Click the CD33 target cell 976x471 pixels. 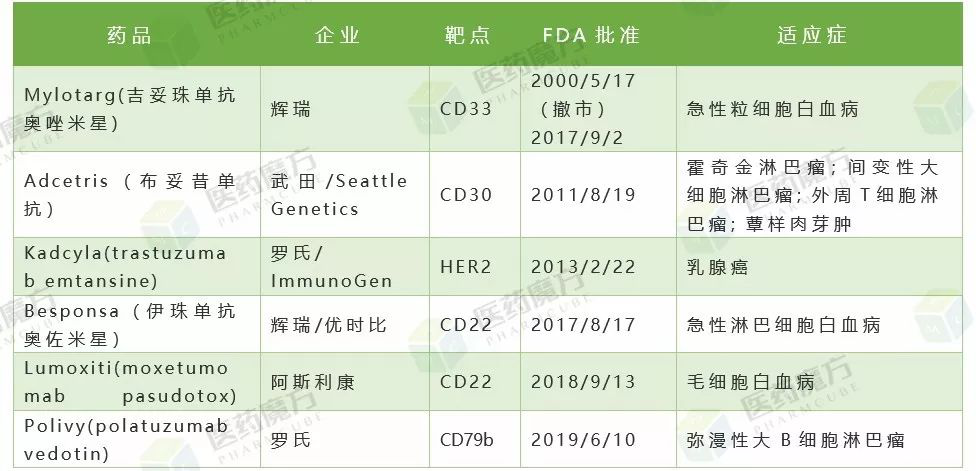pos(475,109)
